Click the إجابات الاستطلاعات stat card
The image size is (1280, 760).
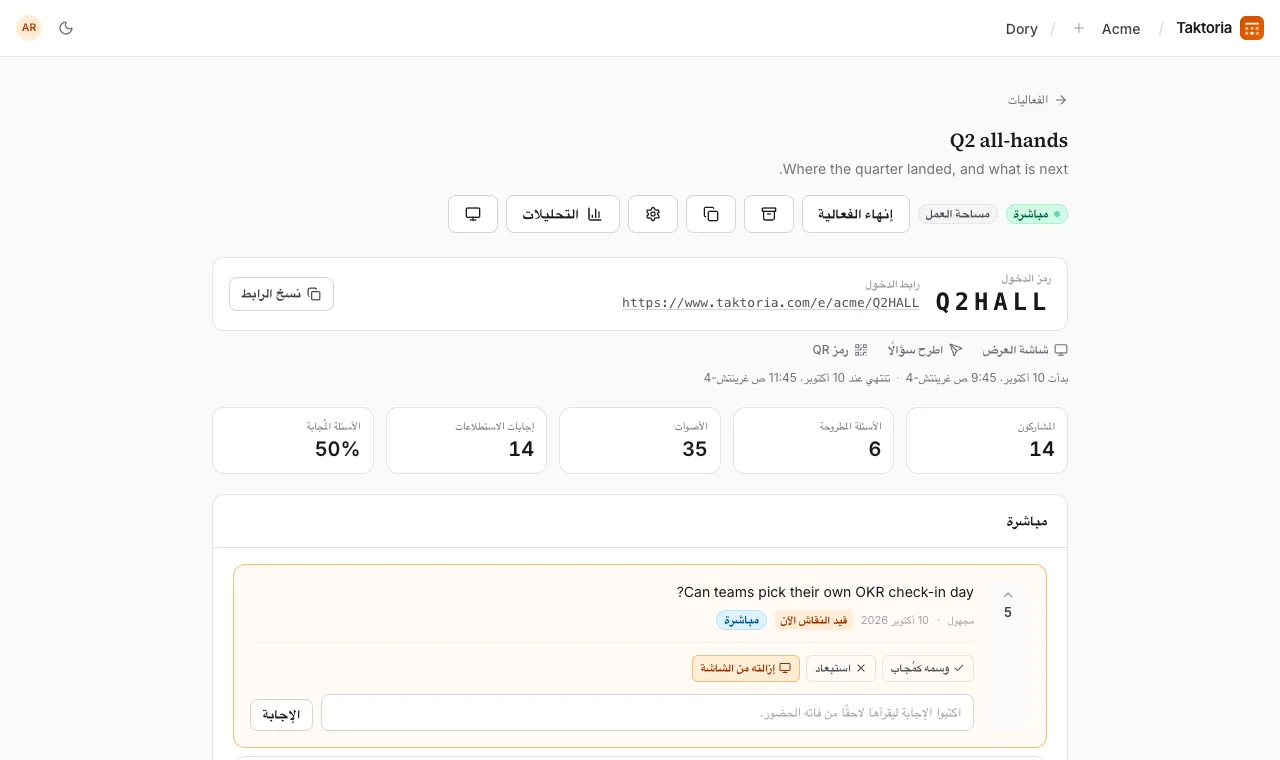[467, 440]
